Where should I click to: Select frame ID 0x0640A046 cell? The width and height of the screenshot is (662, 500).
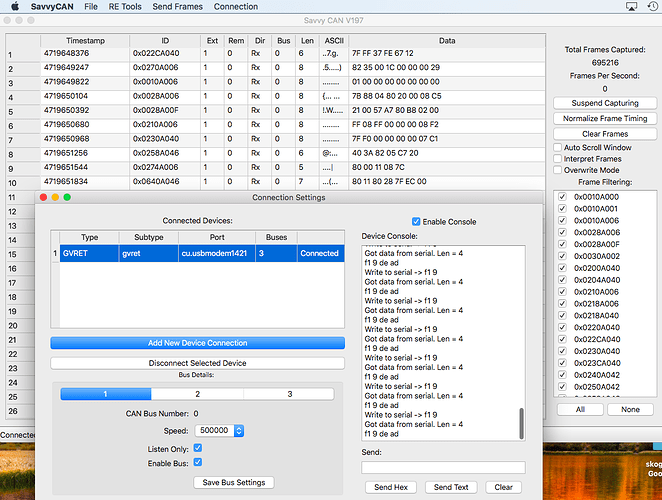(x=165, y=182)
